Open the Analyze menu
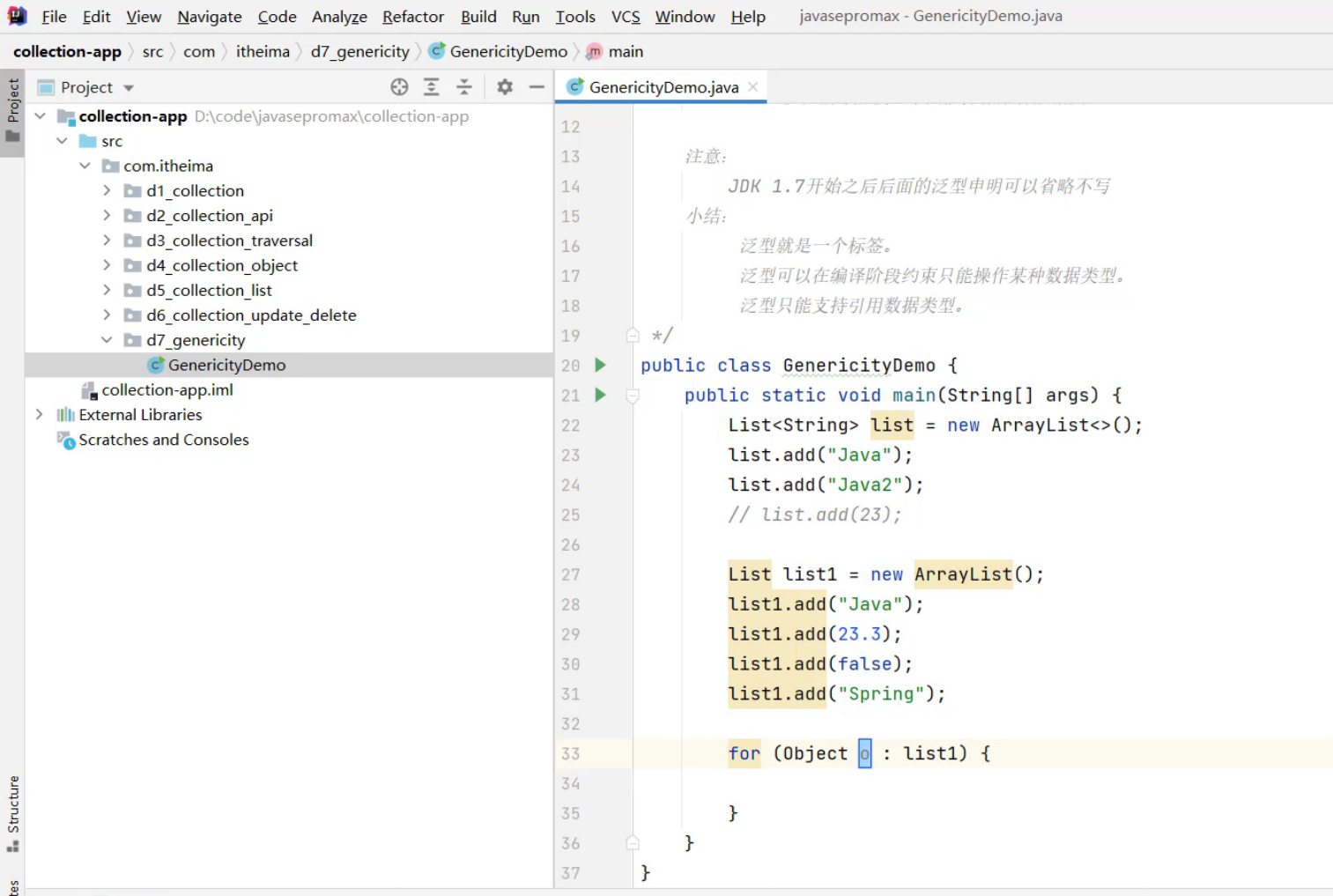The image size is (1333, 896). point(339,17)
